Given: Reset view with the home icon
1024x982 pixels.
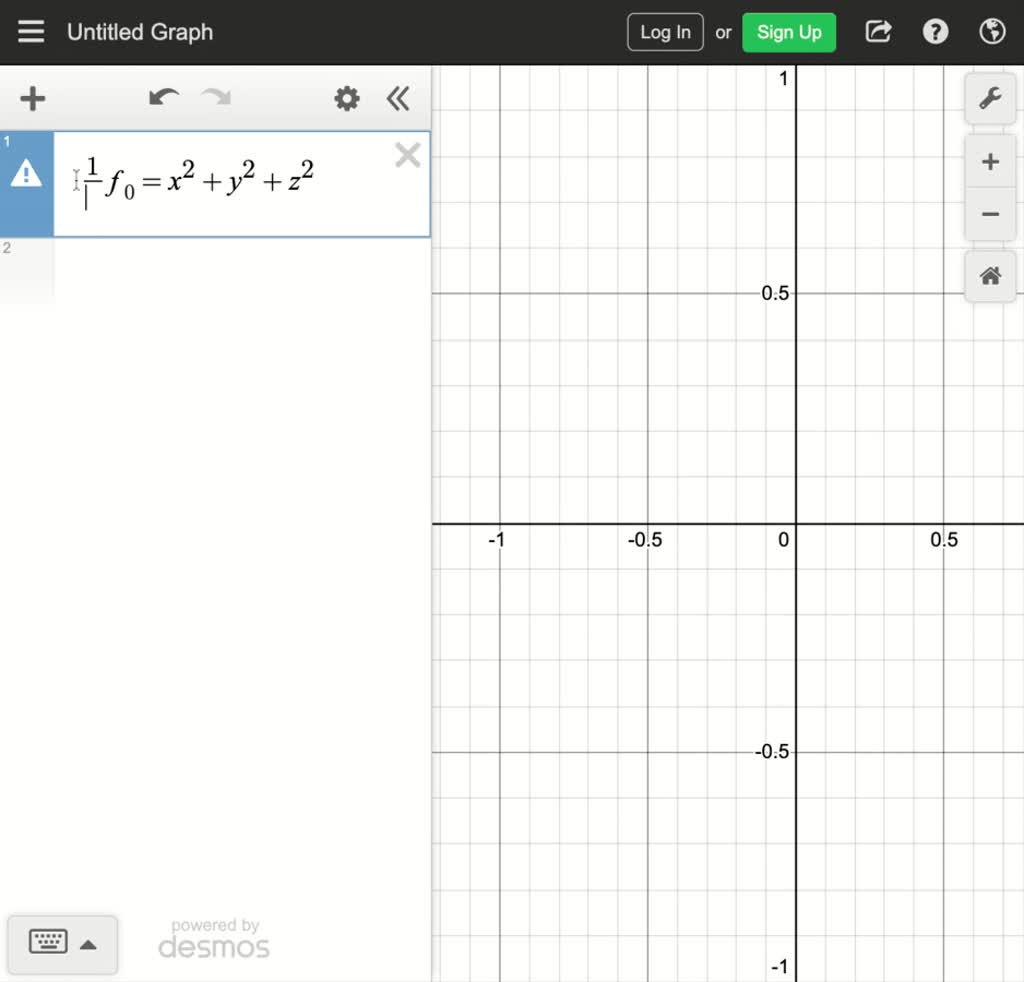Looking at the screenshot, I should (x=989, y=276).
